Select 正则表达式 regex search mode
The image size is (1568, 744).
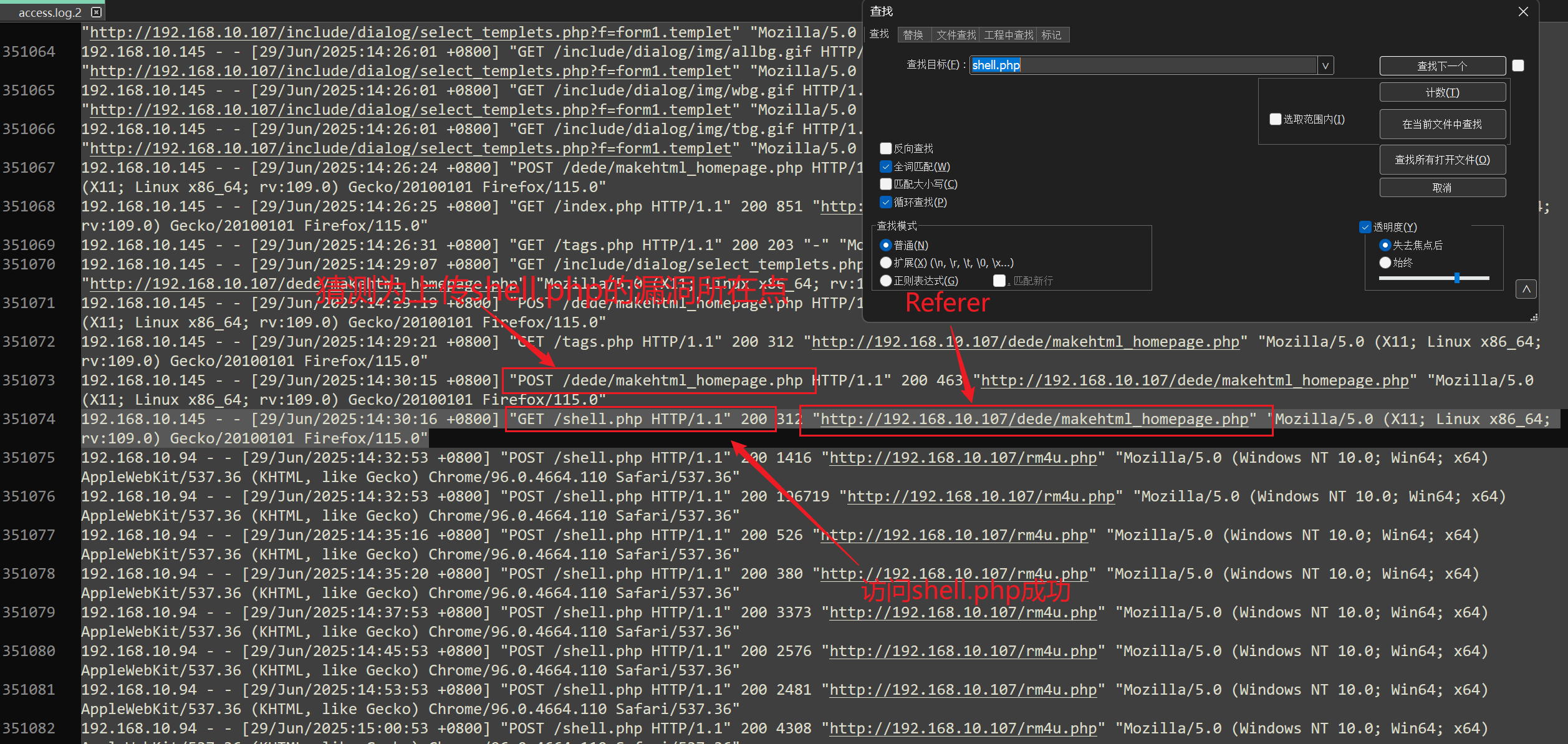(886, 281)
